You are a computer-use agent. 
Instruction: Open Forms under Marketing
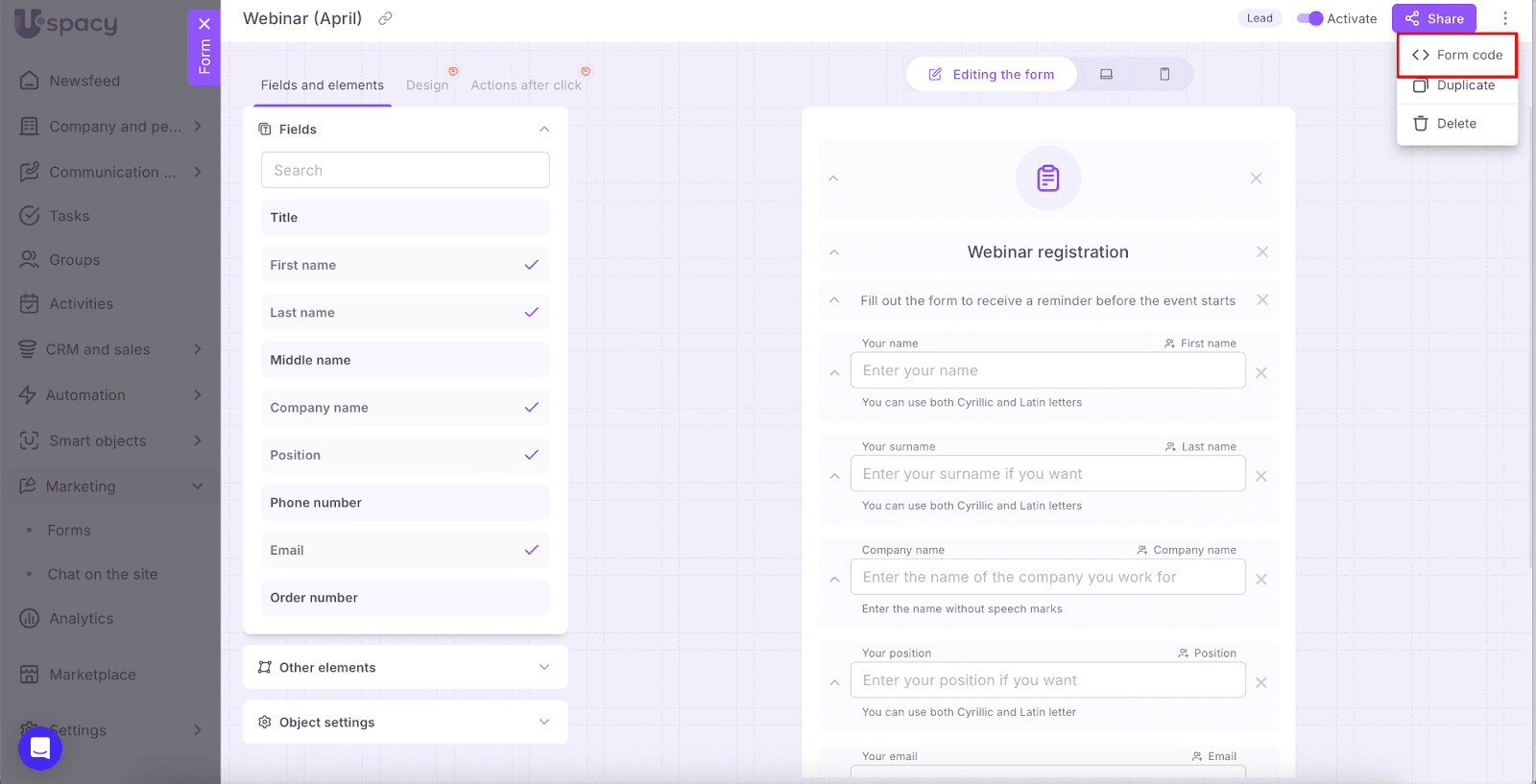[69, 531]
